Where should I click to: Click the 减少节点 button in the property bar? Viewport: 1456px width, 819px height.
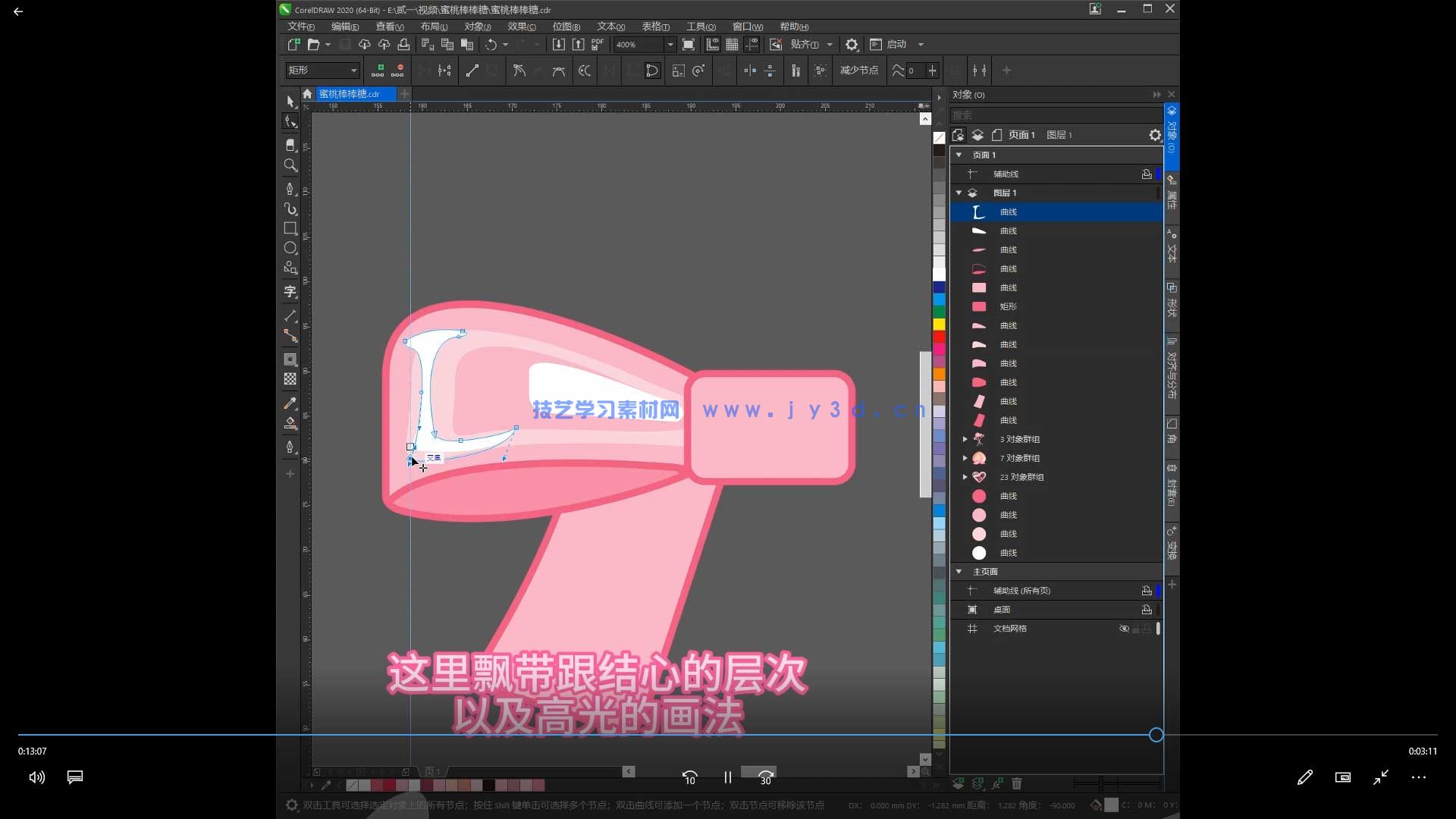point(859,70)
